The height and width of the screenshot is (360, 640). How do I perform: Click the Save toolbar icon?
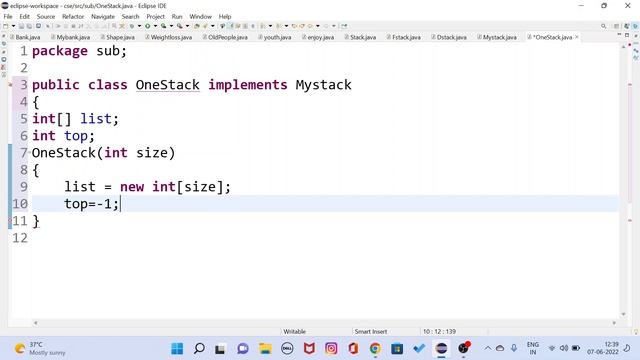coord(21,26)
